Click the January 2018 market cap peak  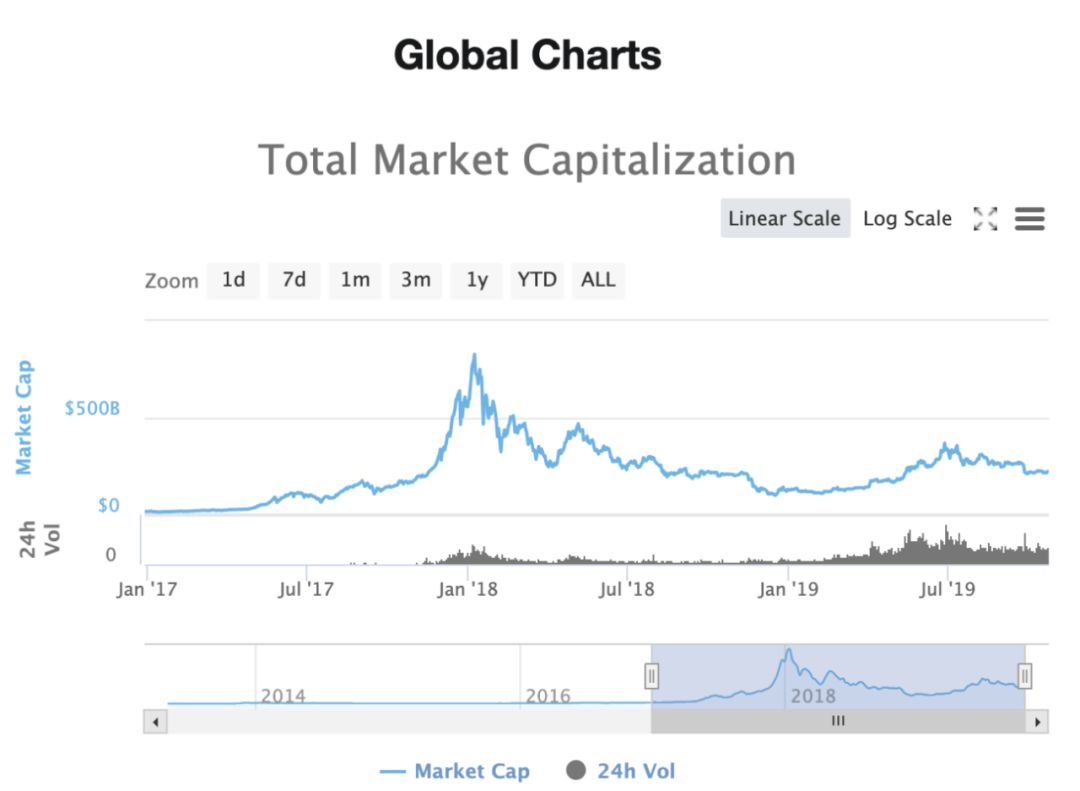tap(474, 355)
